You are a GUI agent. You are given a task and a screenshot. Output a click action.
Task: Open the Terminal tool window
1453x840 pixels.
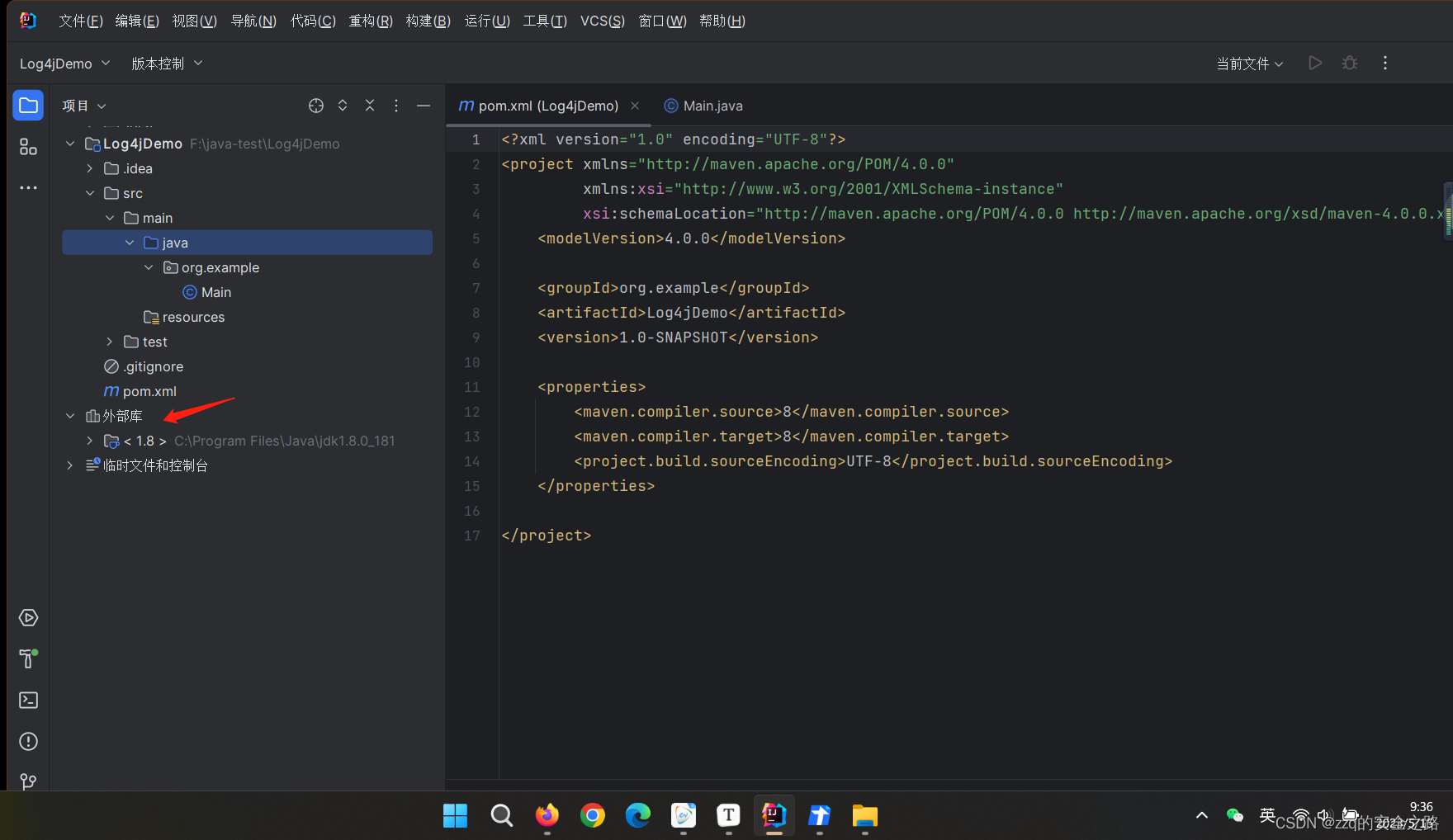pyautogui.click(x=28, y=700)
